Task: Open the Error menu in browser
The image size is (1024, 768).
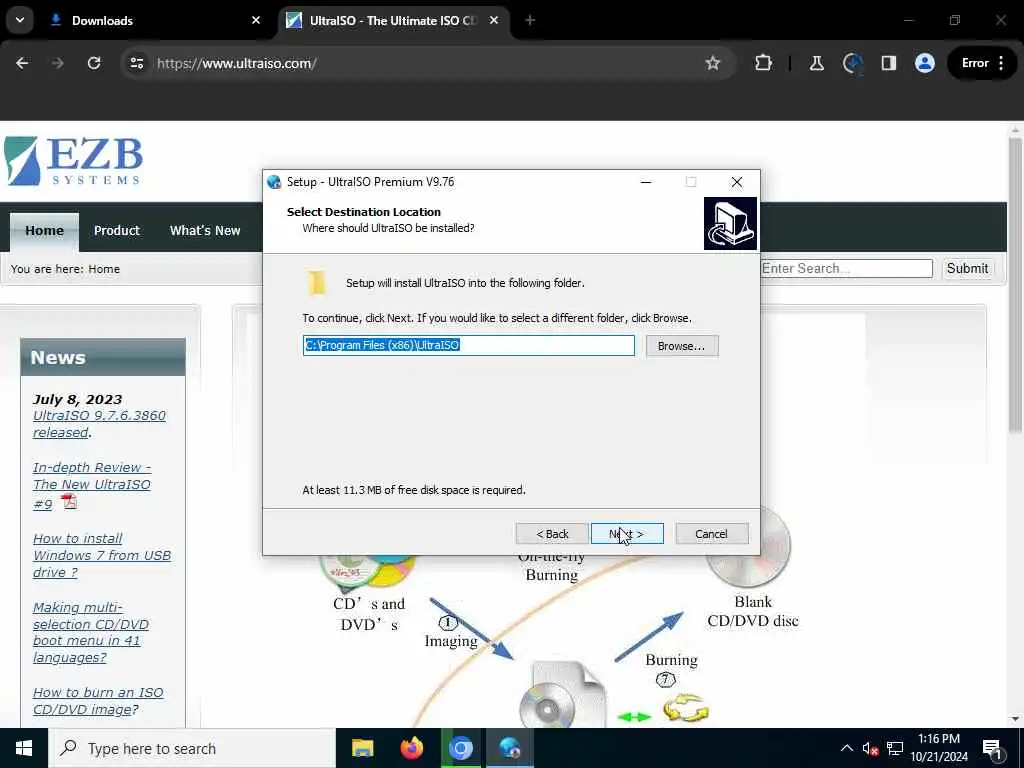Action: 983,63
